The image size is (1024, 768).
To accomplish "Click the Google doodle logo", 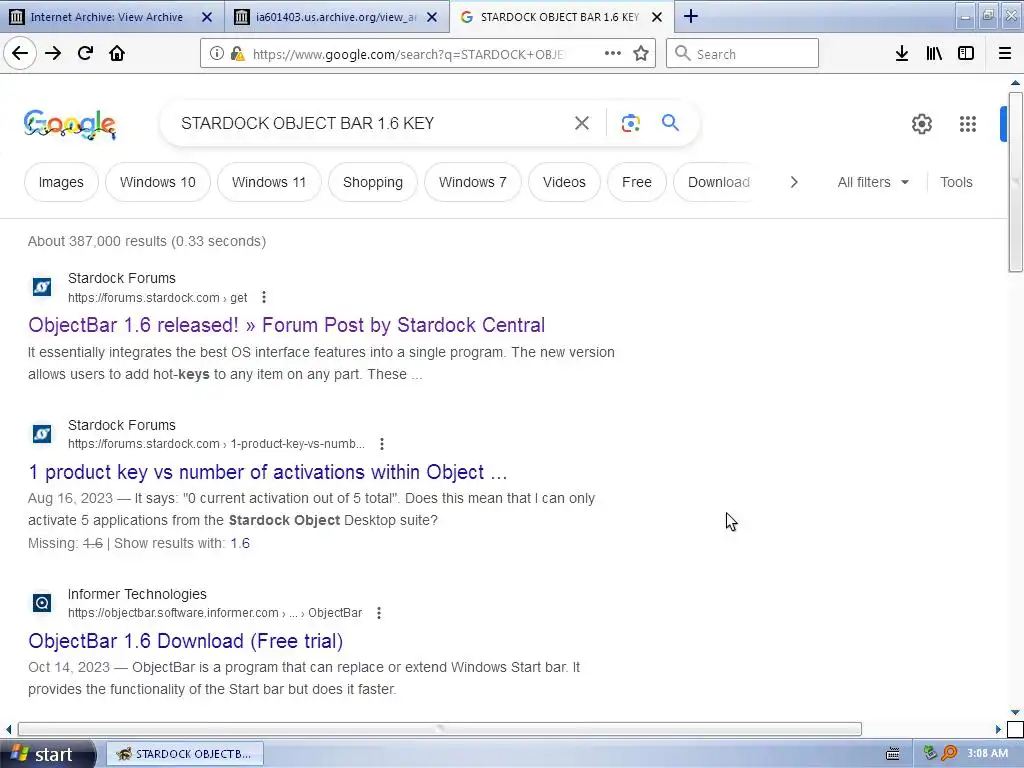I will click(x=70, y=124).
